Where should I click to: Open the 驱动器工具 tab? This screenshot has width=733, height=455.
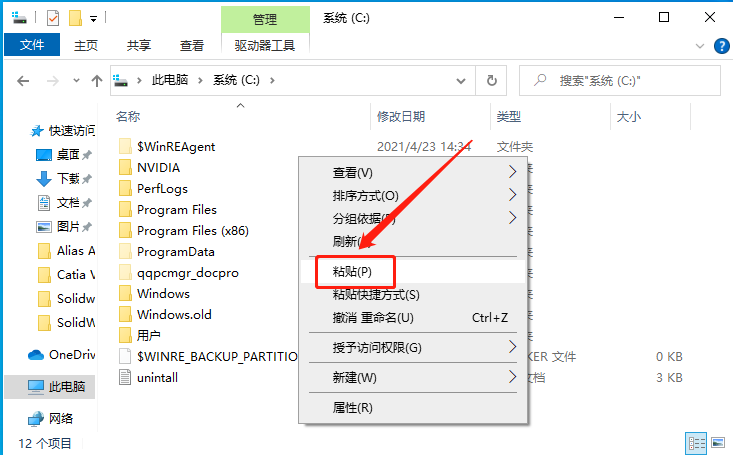[265, 45]
